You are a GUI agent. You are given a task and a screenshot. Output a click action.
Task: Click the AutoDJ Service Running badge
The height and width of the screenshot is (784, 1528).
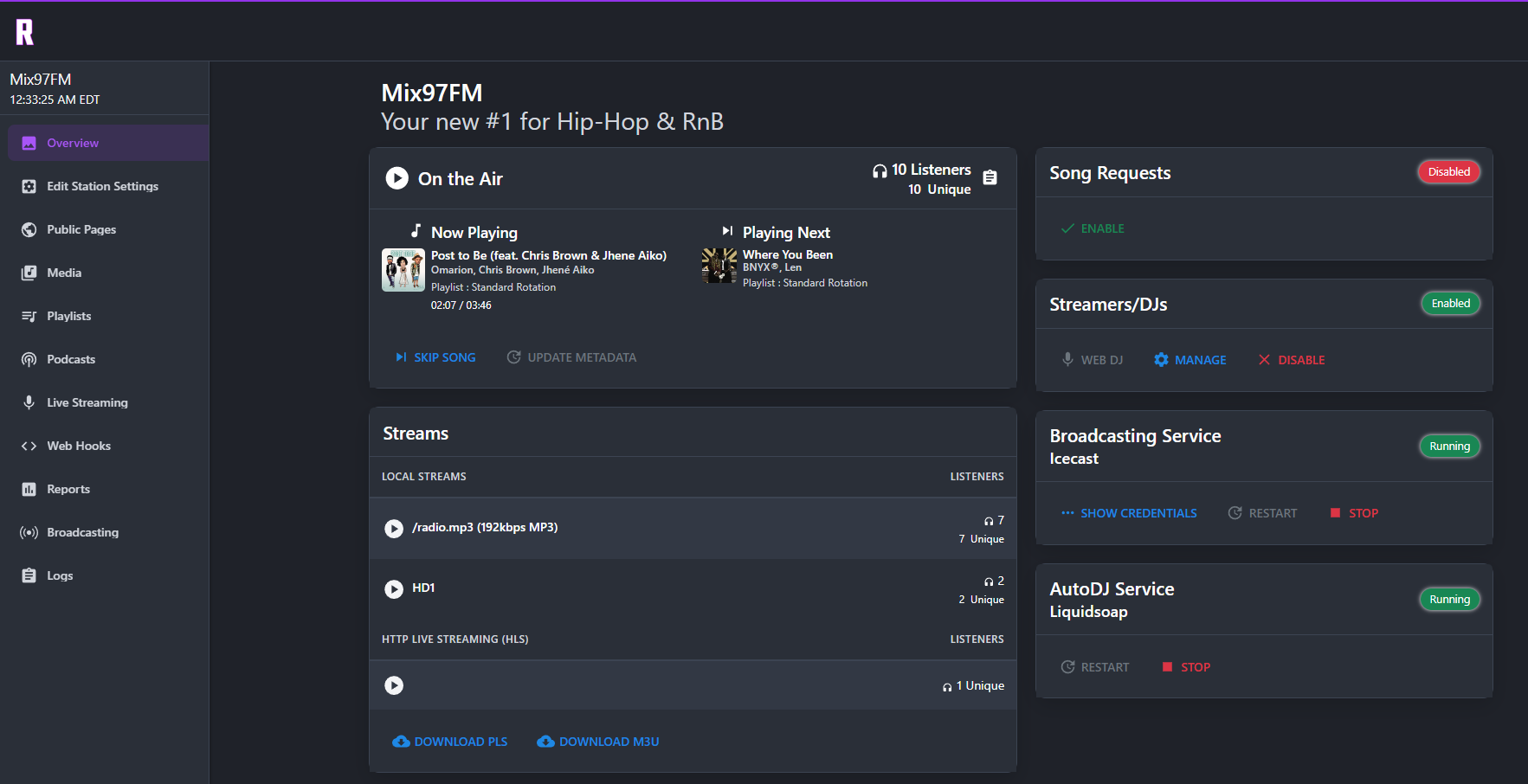pos(1450,600)
